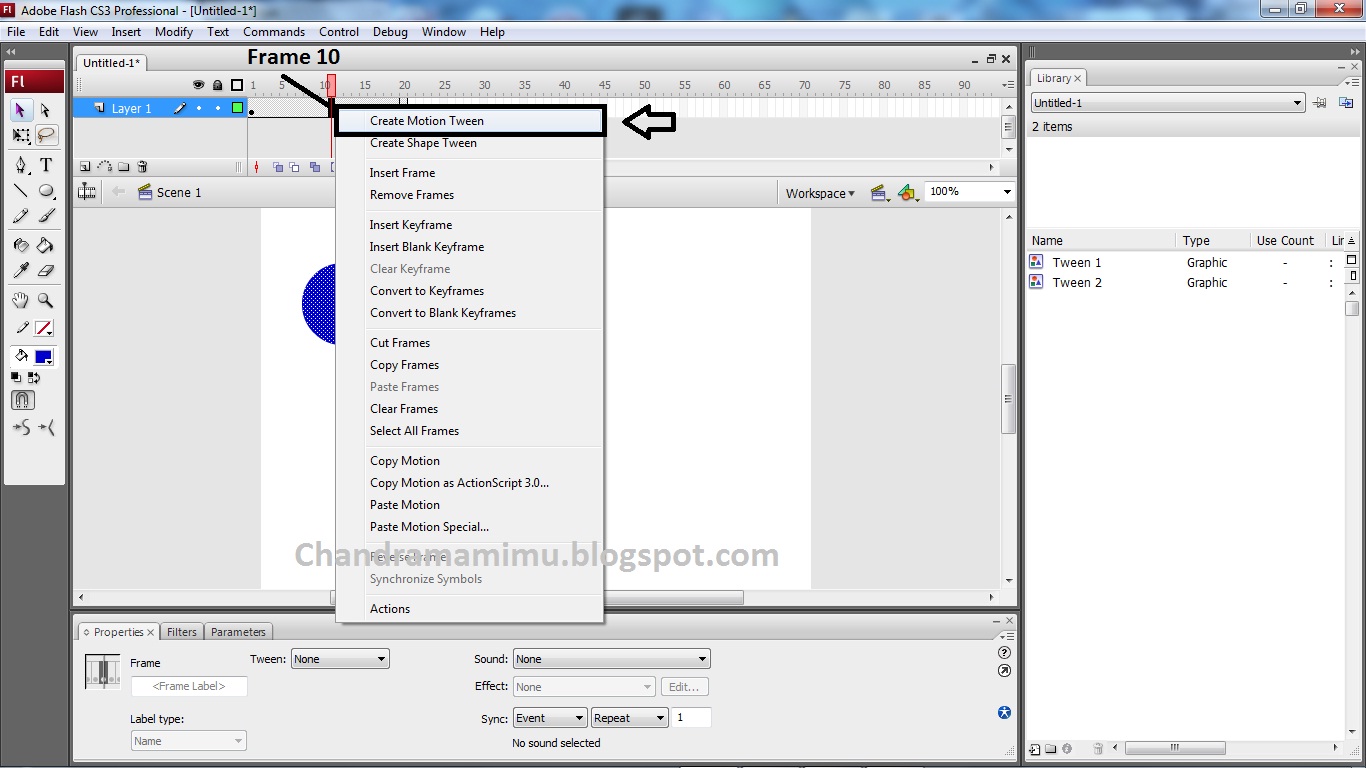Click the Add Motion Guide icon
The width and height of the screenshot is (1366, 768).
pos(104,167)
